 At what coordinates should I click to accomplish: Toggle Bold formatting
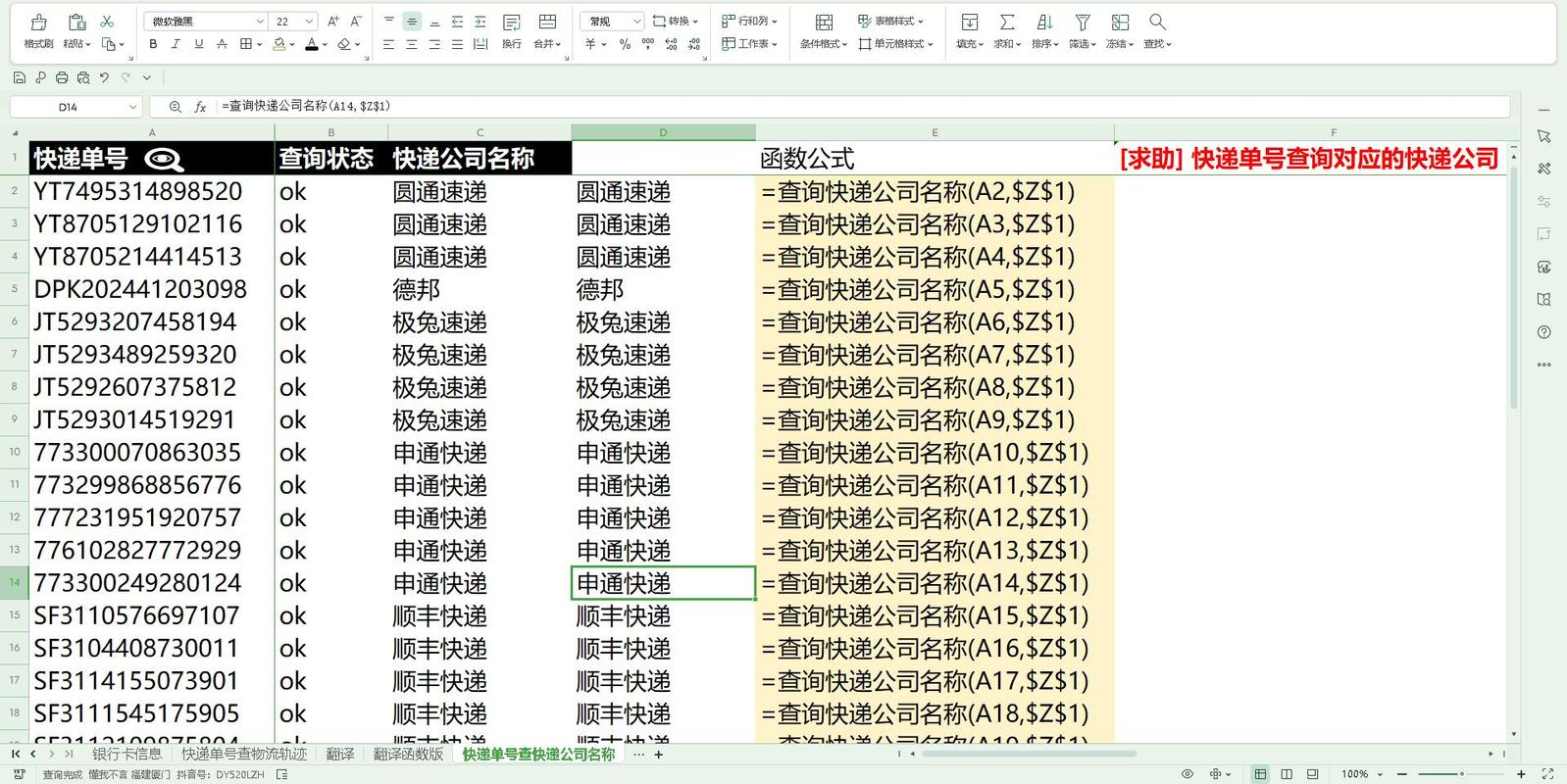click(153, 44)
